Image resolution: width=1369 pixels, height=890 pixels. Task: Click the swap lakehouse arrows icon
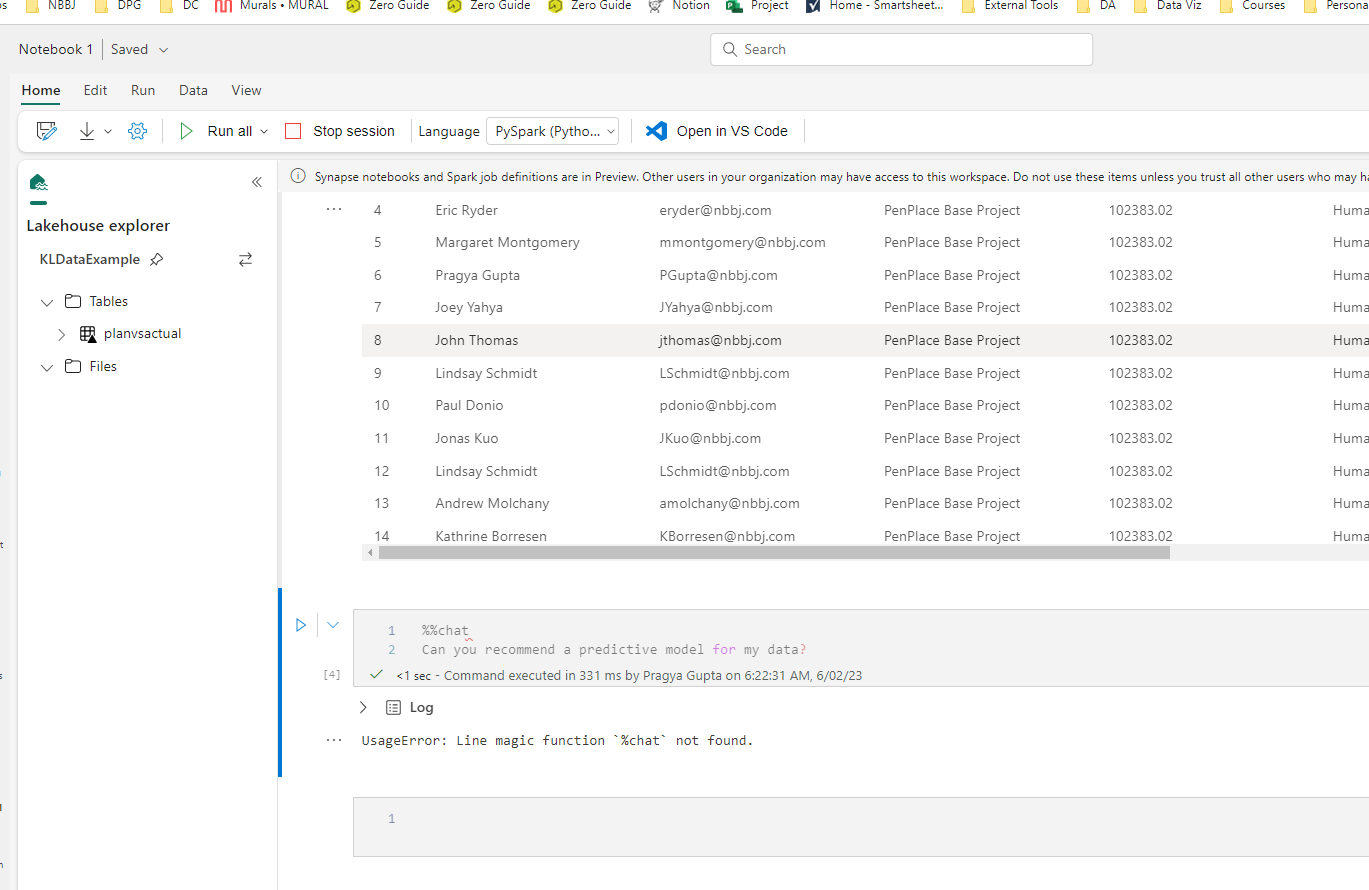coord(245,260)
